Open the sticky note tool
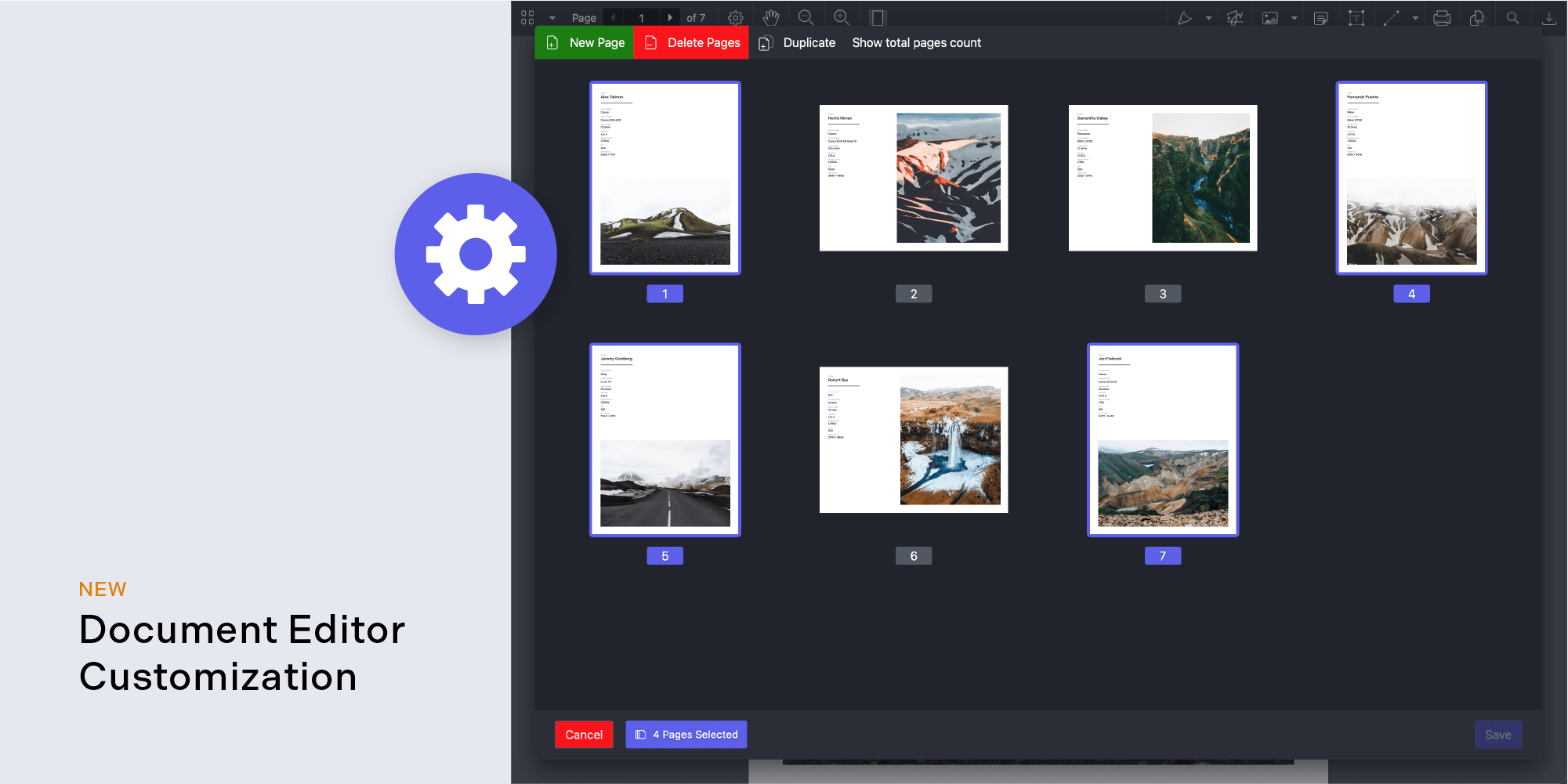This screenshot has height=784, width=1568. coord(1321,16)
